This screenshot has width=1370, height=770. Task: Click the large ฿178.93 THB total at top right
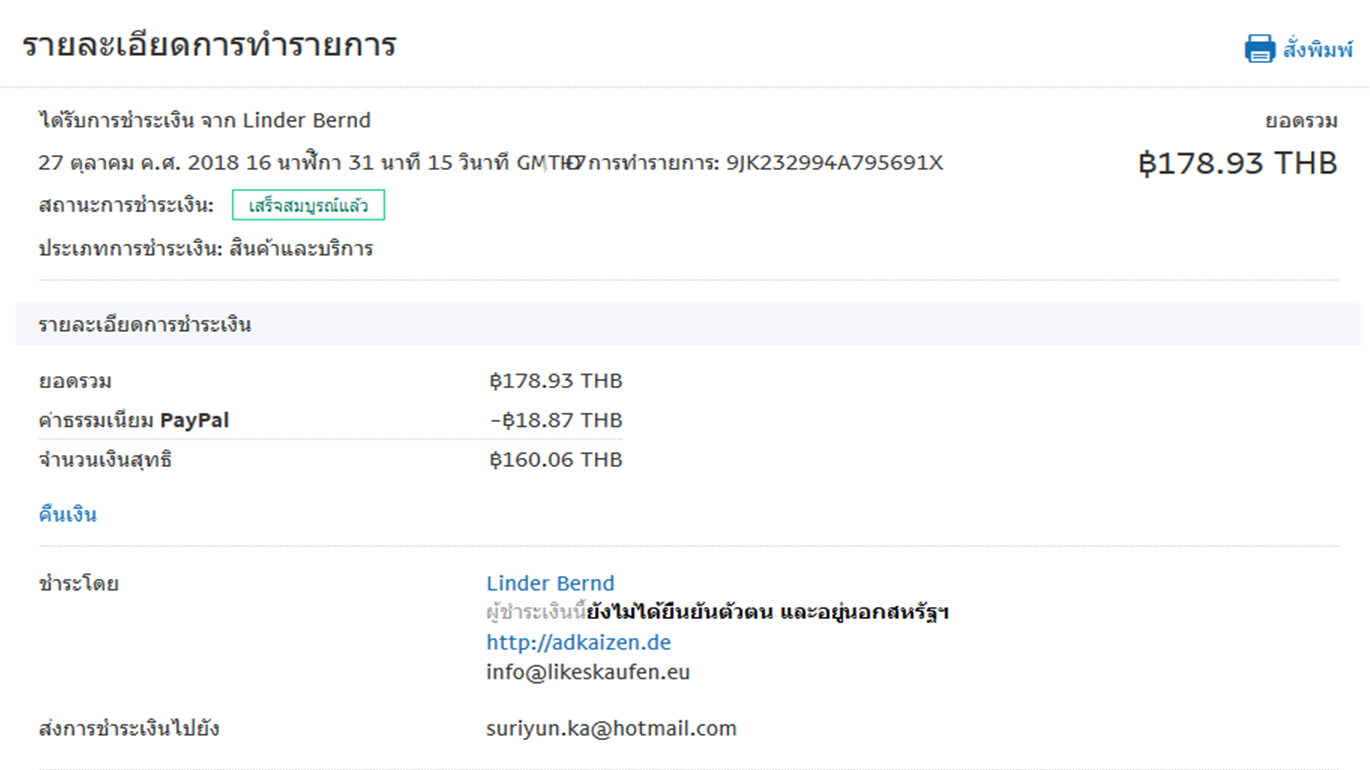(x=1237, y=163)
